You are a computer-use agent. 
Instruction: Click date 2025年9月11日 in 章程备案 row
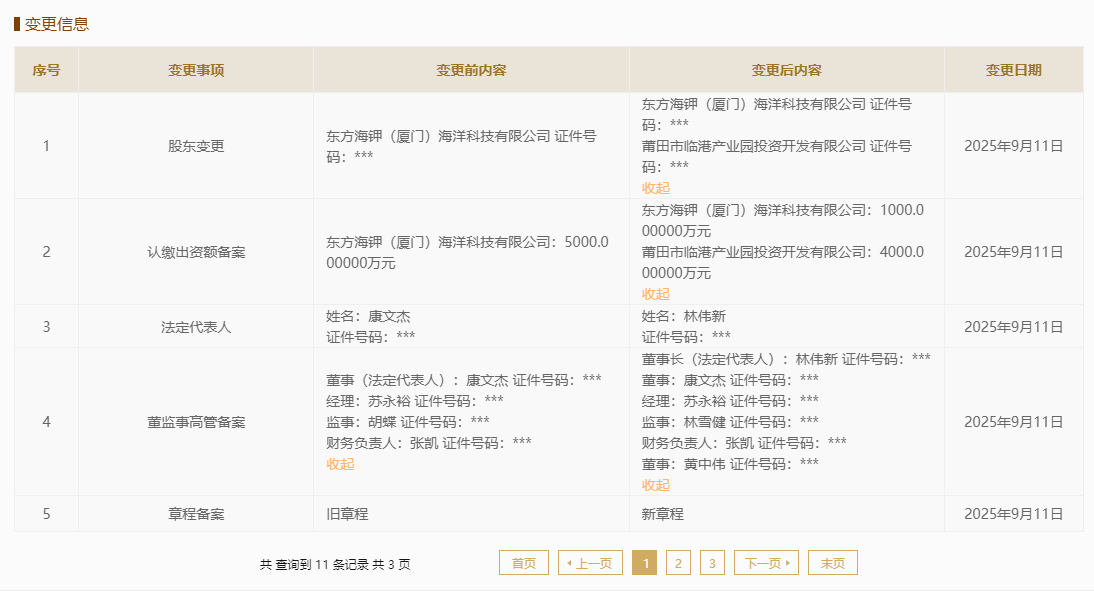1013,514
